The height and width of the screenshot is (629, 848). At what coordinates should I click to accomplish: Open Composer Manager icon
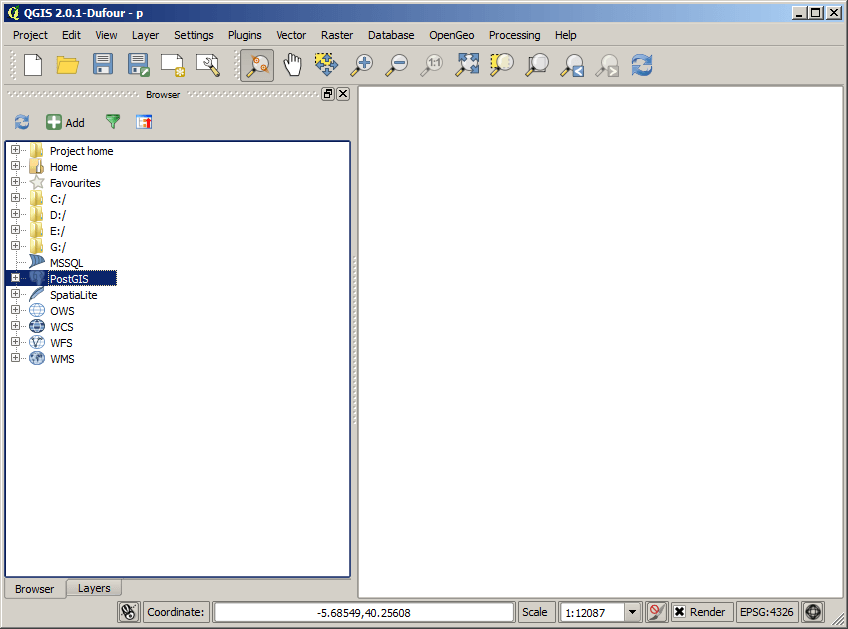tap(208, 65)
